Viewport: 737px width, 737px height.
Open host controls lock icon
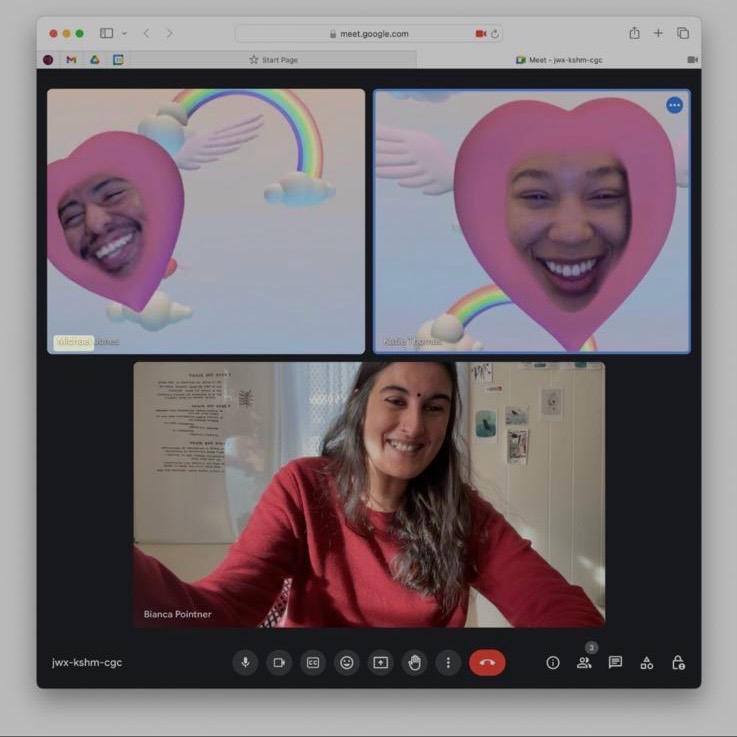678,662
